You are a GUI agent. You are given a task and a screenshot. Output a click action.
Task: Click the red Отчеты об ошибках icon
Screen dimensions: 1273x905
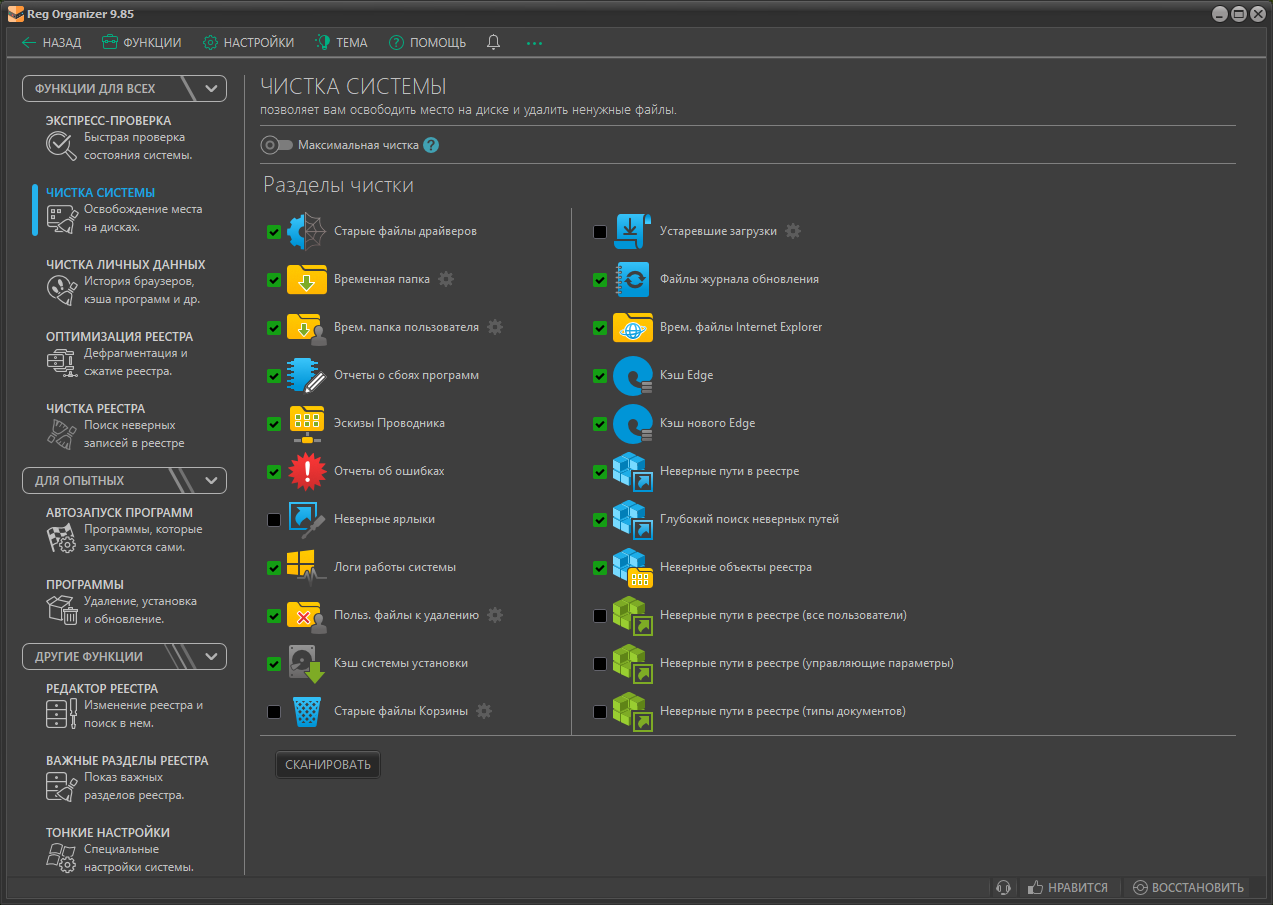pos(306,471)
